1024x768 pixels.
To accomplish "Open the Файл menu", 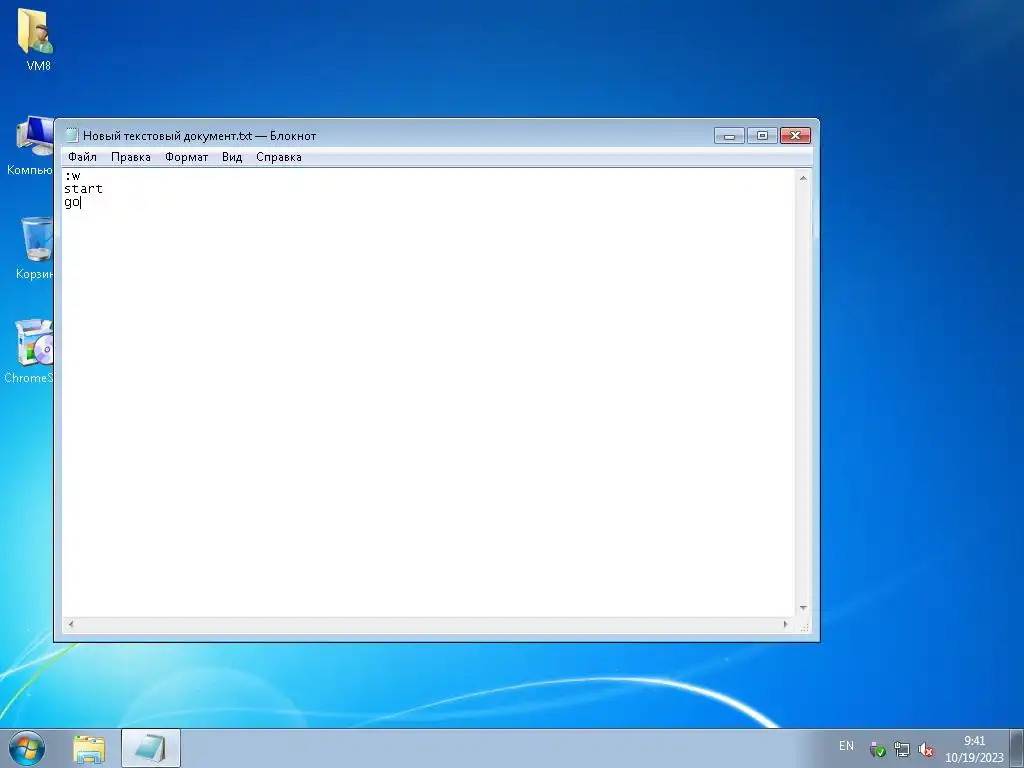I will point(82,157).
